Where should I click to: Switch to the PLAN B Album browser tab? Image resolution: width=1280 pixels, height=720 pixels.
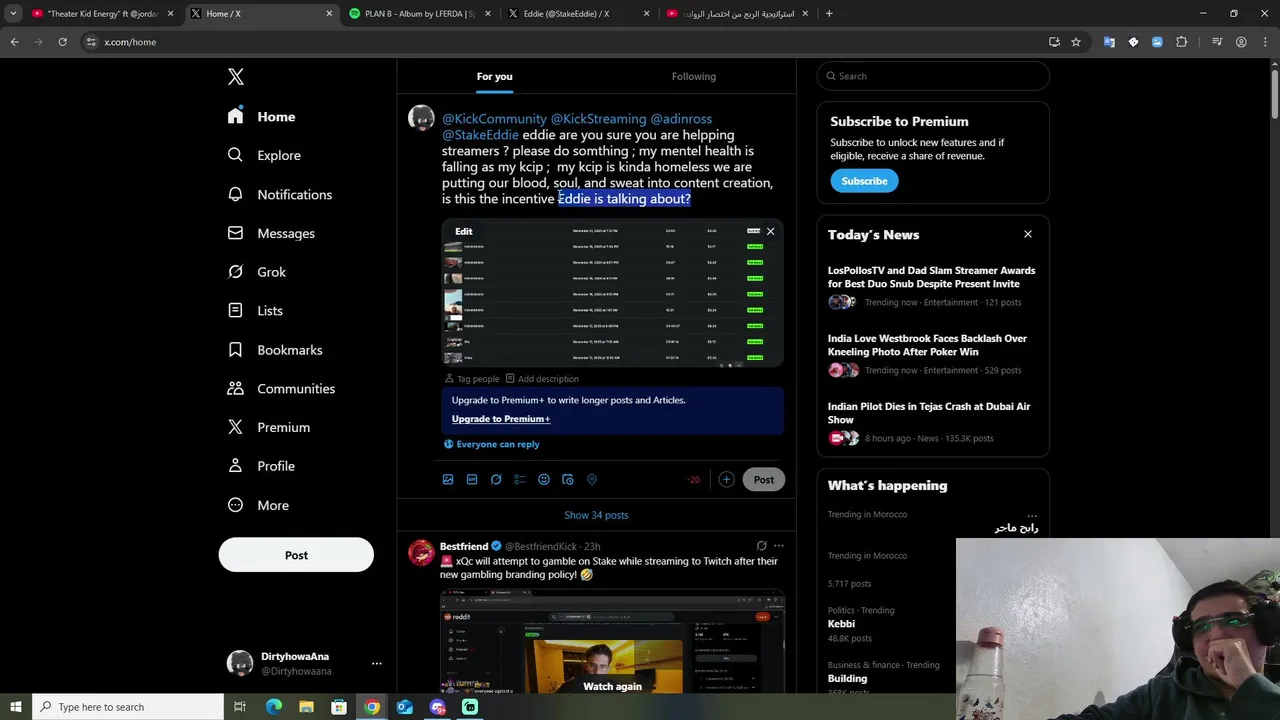(x=420, y=14)
